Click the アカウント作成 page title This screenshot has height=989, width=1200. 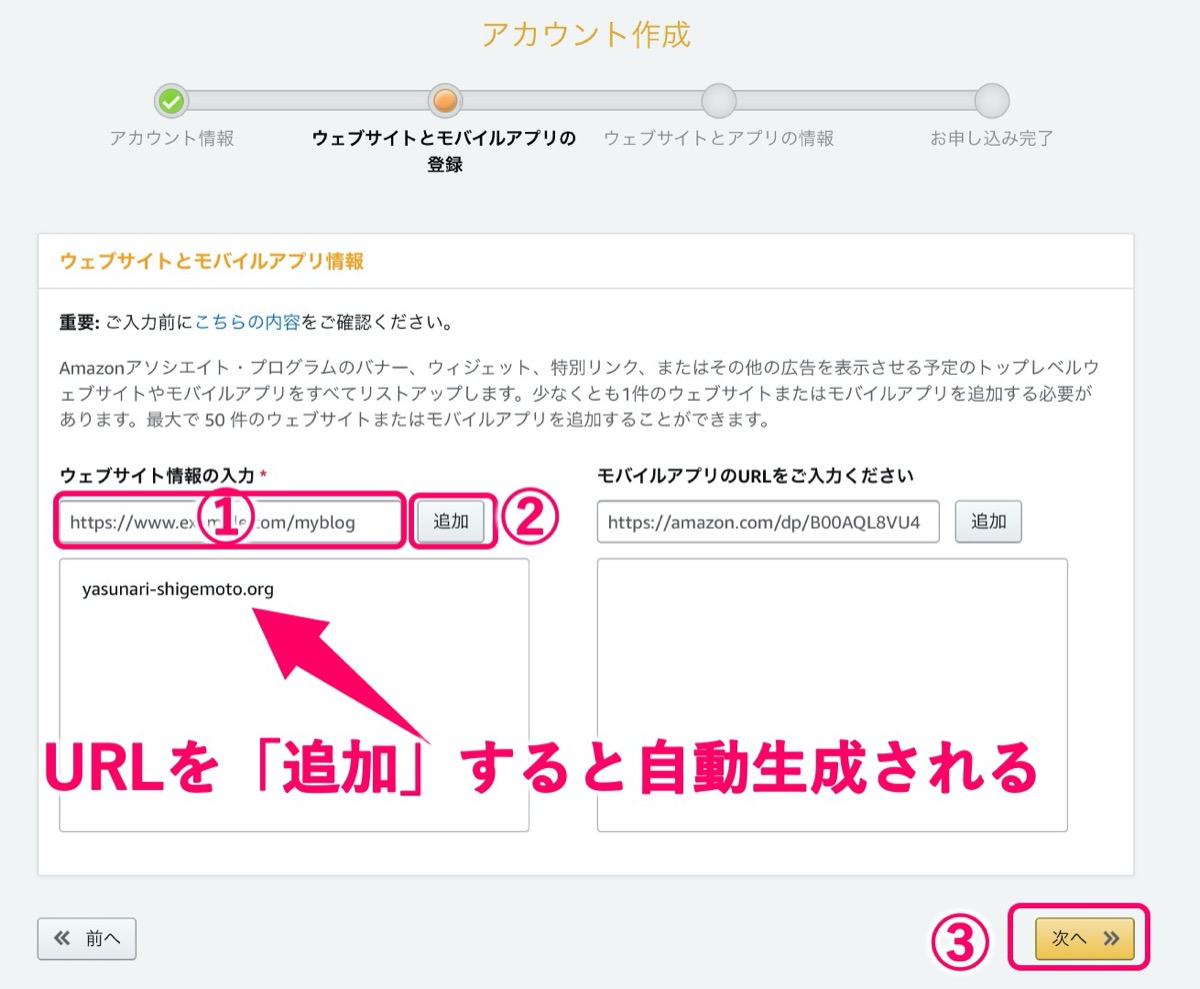point(586,34)
